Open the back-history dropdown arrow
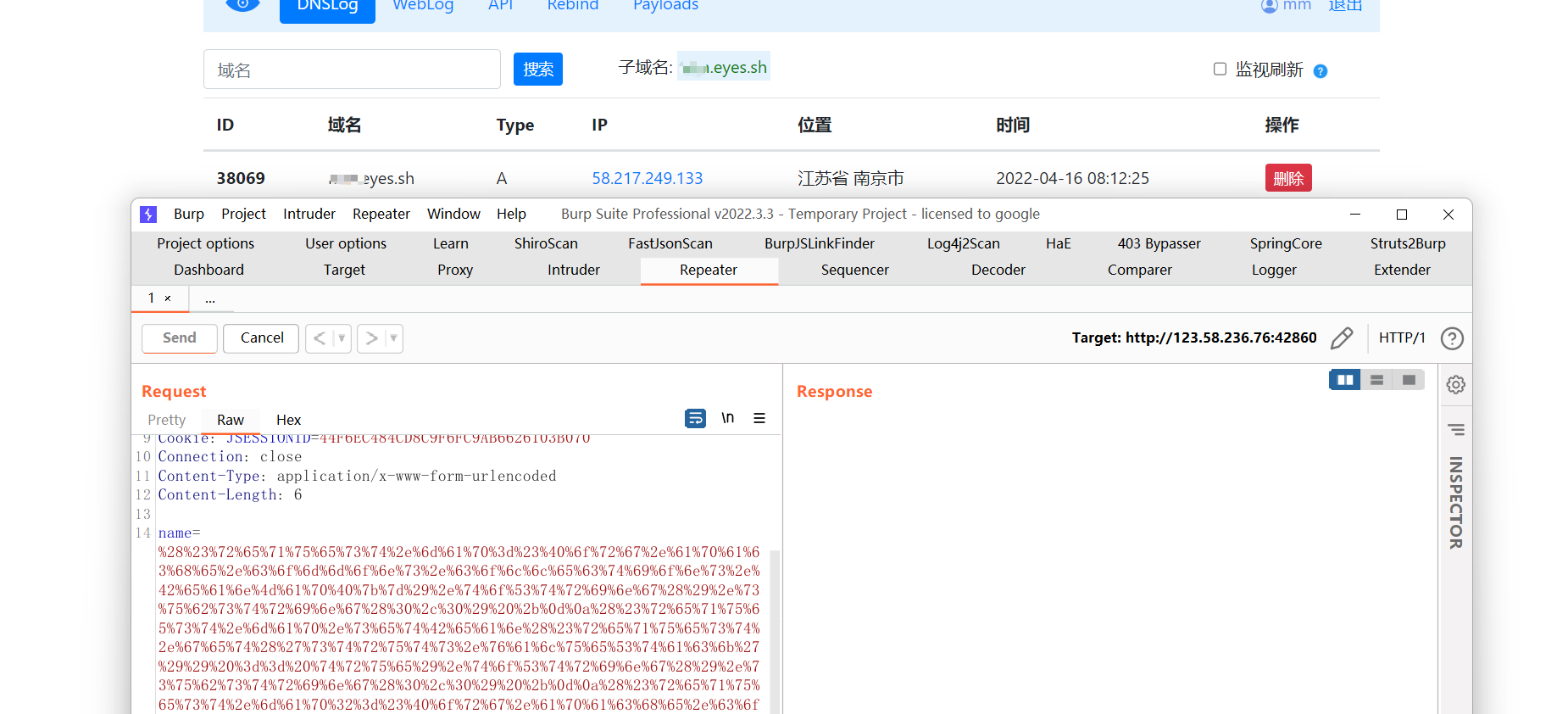This screenshot has height=714, width=1568. tap(342, 338)
